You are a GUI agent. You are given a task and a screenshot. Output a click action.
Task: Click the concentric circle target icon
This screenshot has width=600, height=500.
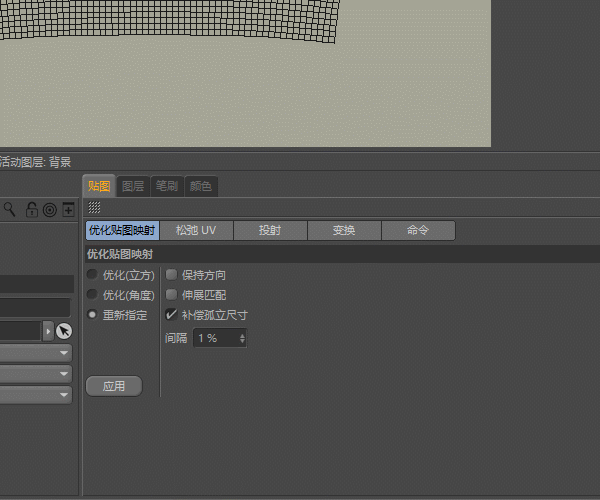pyautogui.click(x=49, y=209)
